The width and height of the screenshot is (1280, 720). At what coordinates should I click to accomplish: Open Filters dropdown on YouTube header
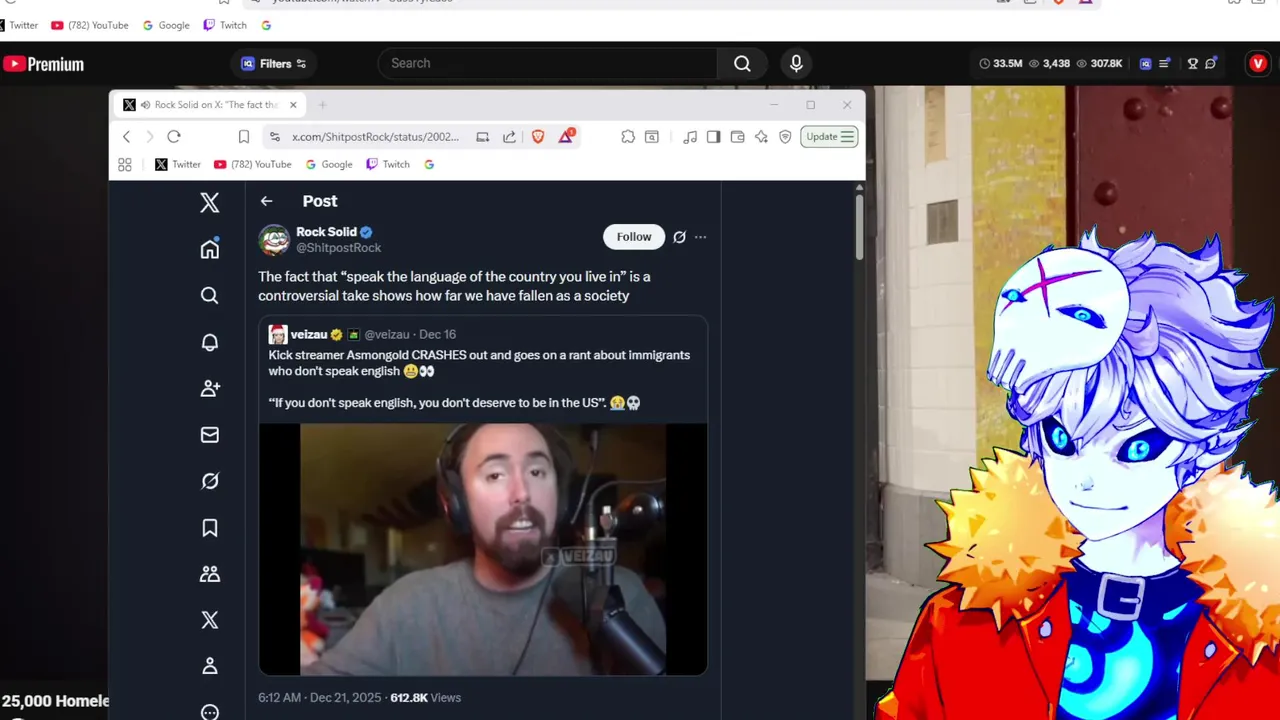point(273,64)
